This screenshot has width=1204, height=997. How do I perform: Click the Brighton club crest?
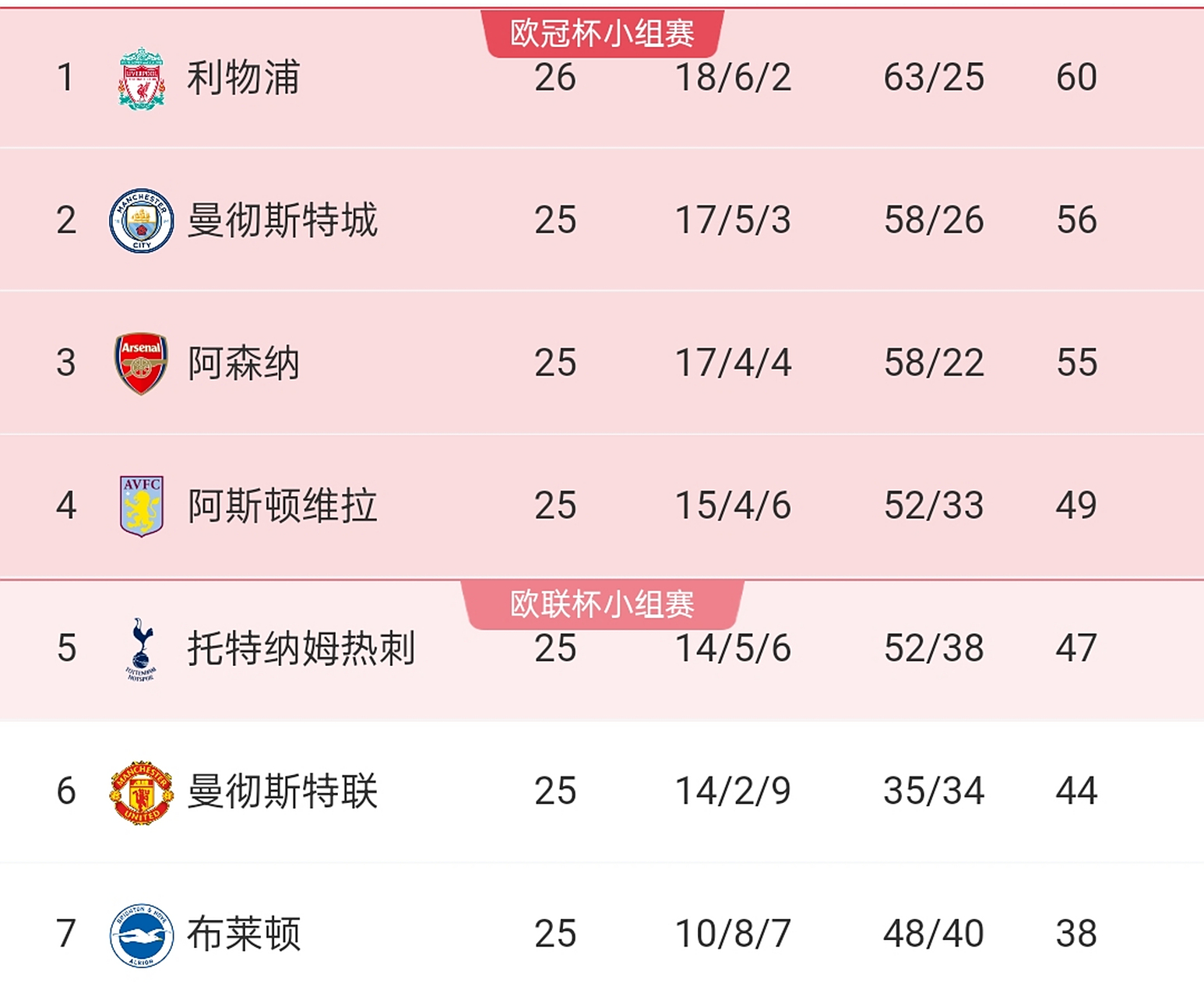[142, 935]
